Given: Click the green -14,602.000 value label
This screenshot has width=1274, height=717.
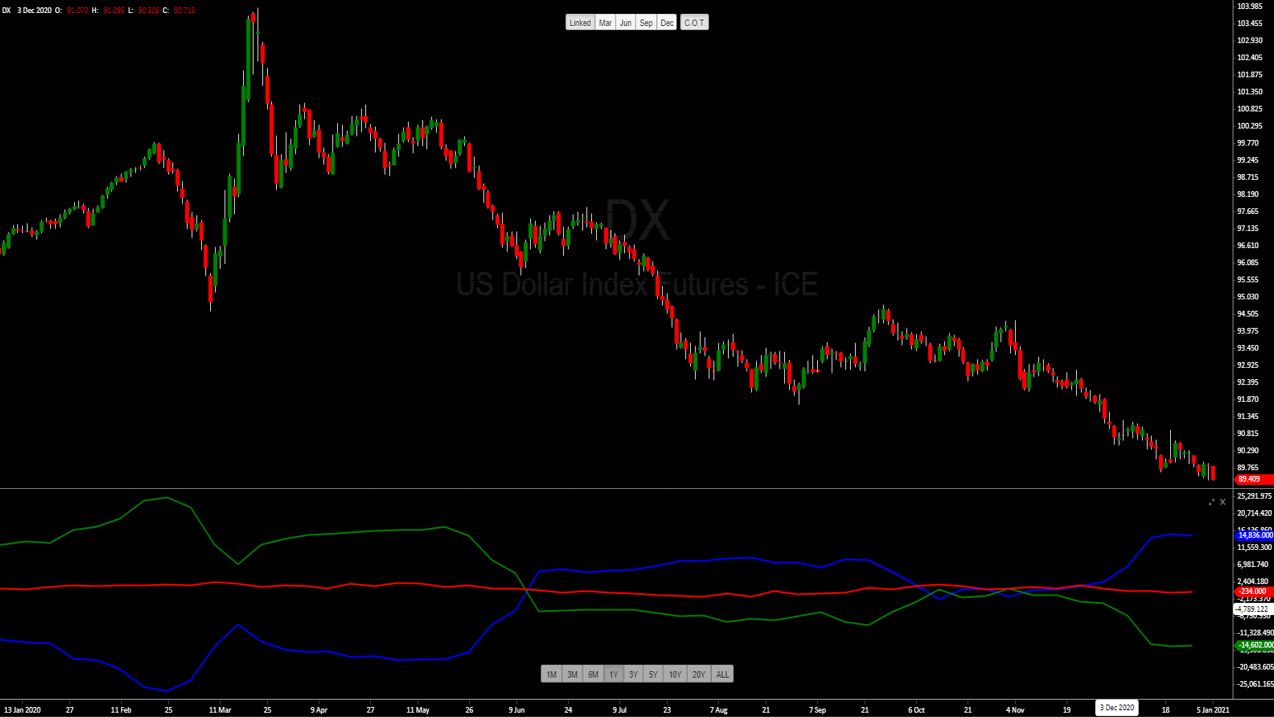Looking at the screenshot, I should tap(1254, 645).
